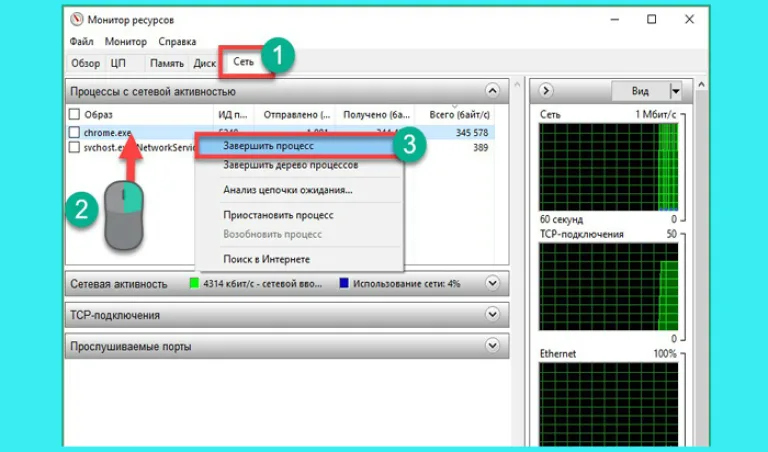Expand the TCP-подключения section

point(492,314)
